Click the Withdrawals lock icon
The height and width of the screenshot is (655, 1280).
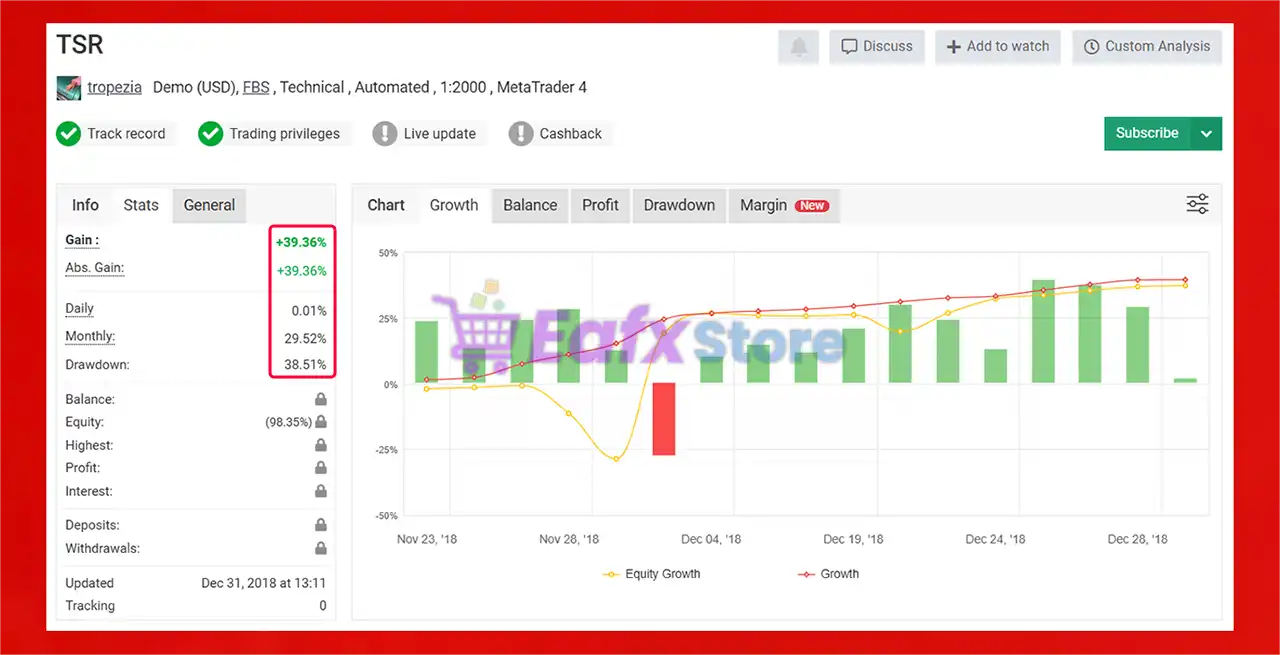(320, 548)
